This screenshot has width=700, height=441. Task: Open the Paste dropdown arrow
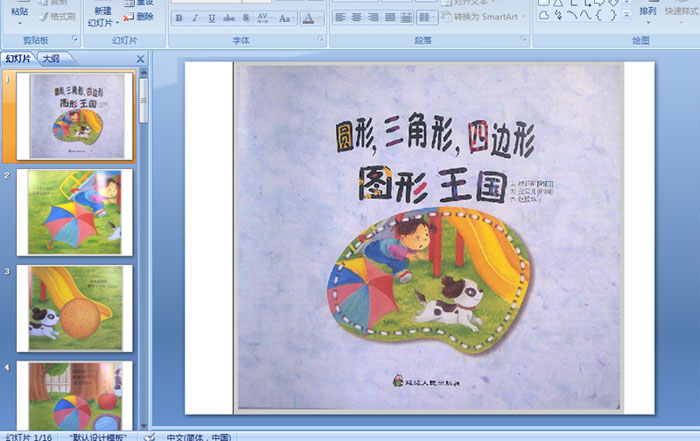(20, 24)
